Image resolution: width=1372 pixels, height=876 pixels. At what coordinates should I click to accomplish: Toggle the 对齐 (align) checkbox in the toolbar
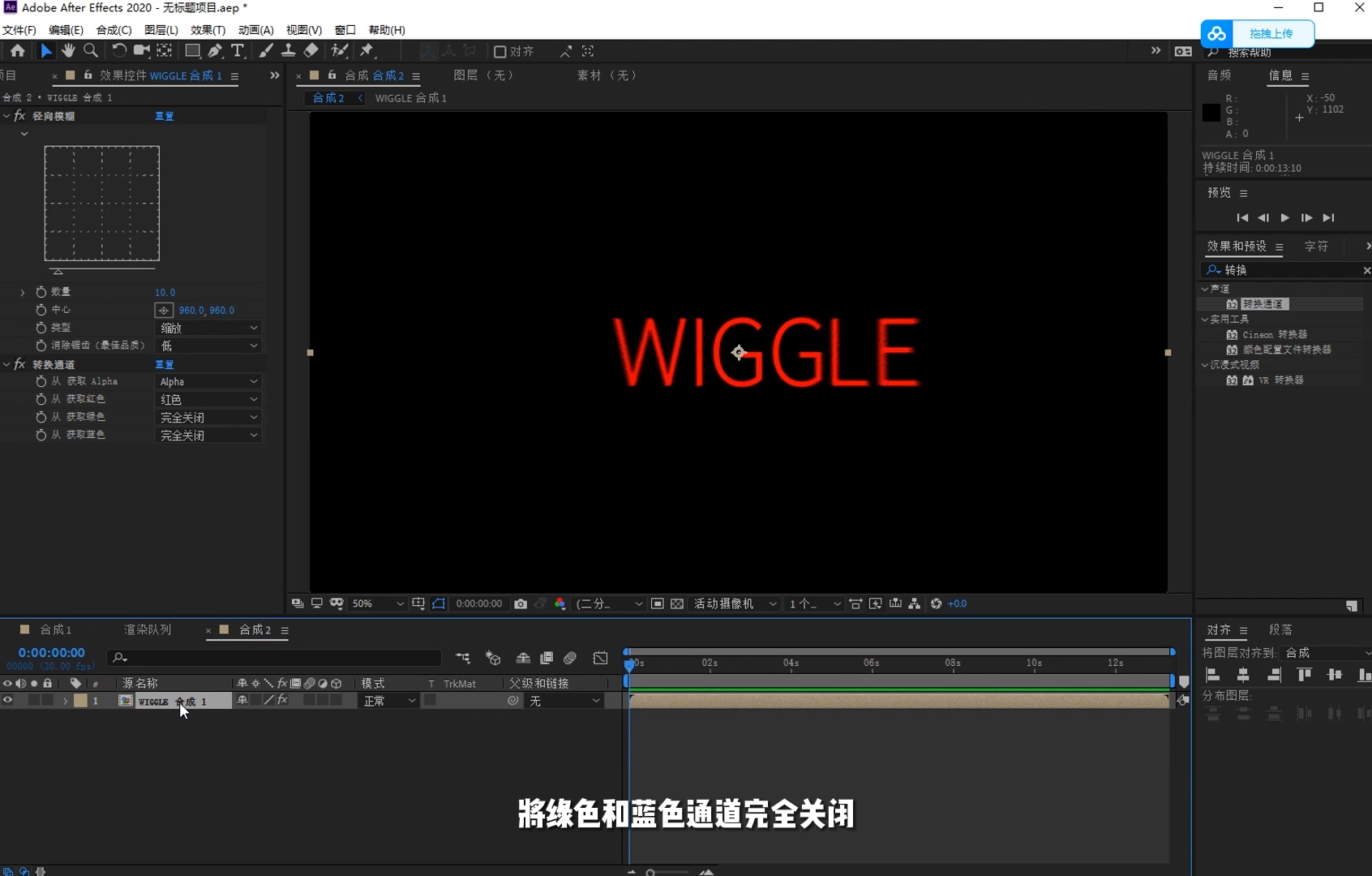point(499,51)
